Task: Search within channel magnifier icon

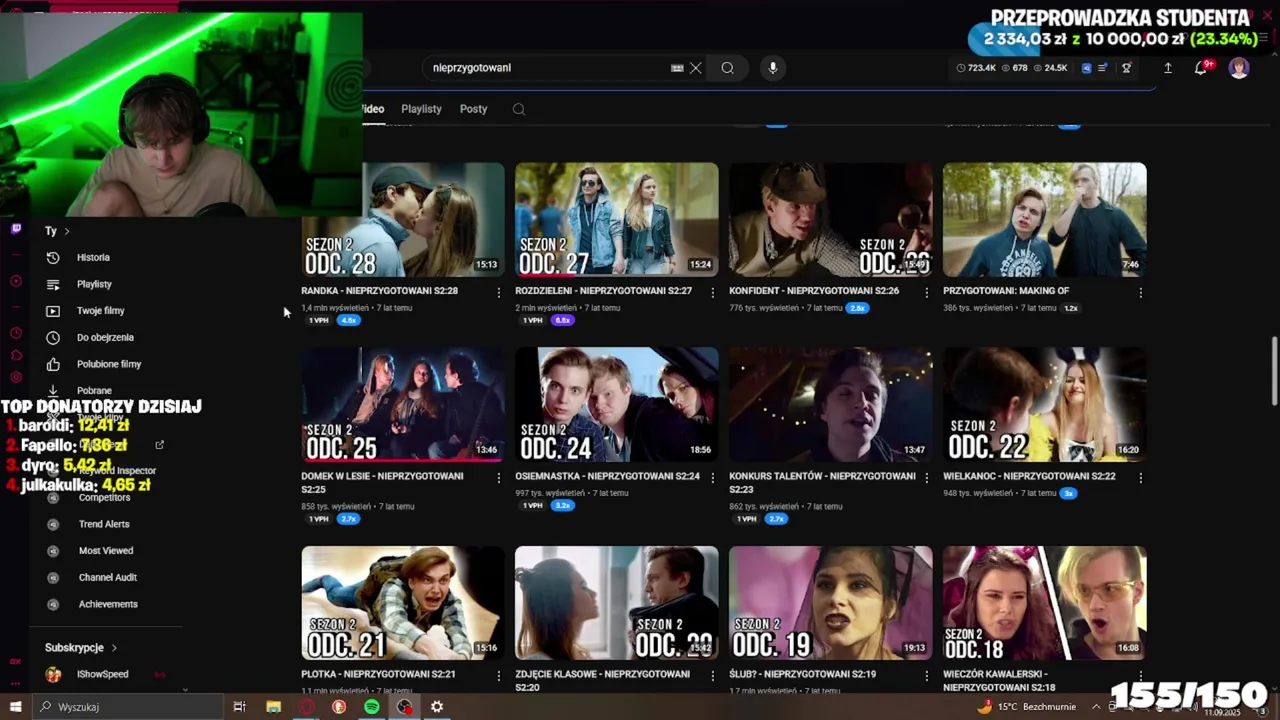Action: click(518, 109)
